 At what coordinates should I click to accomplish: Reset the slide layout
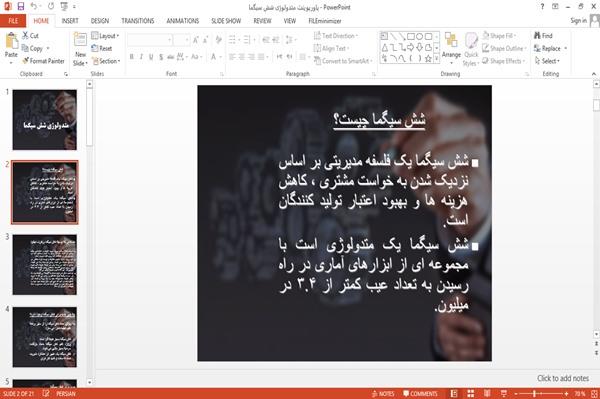tap(102, 48)
